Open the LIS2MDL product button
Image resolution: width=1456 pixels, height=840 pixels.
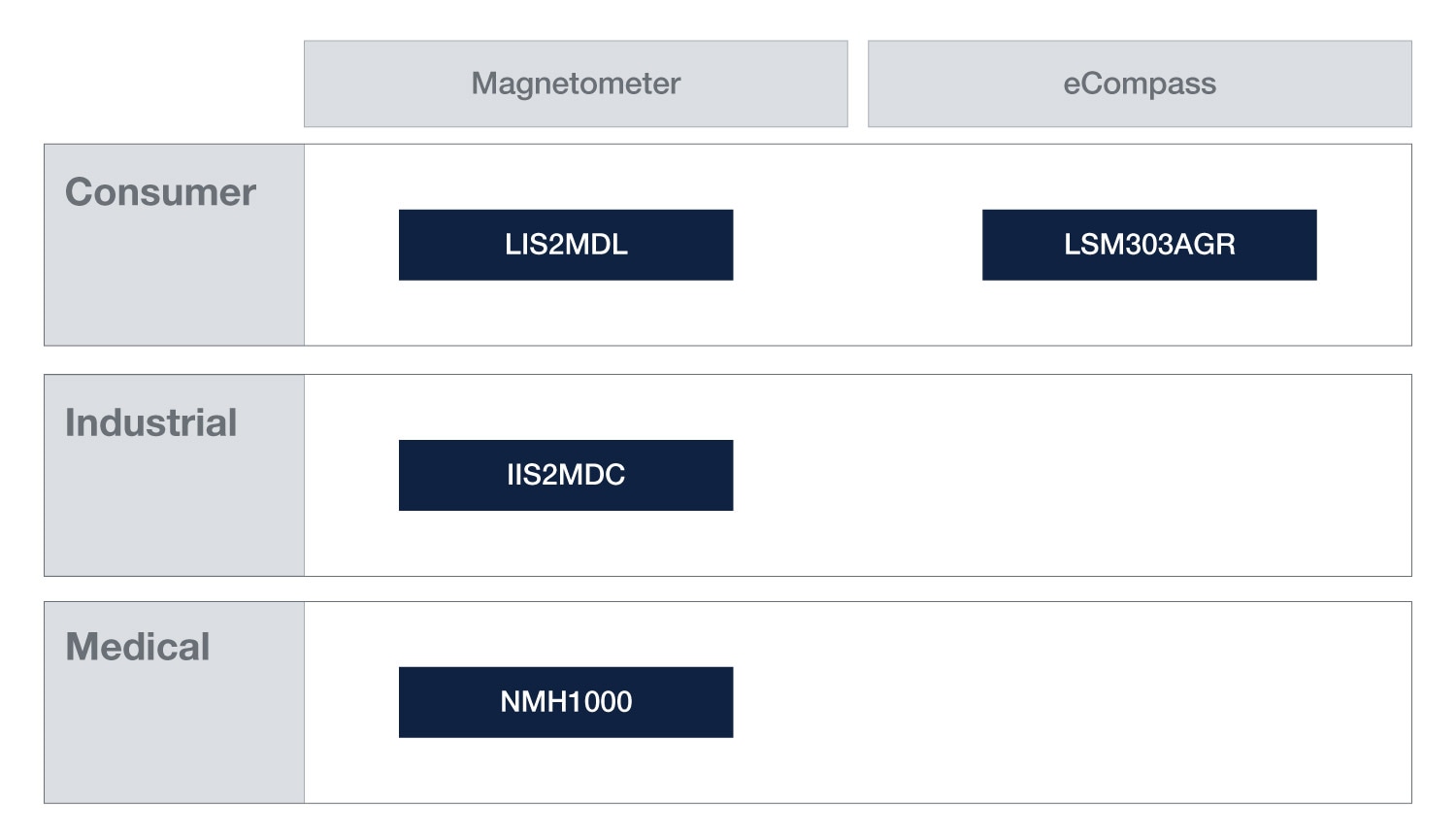click(566, 245)
